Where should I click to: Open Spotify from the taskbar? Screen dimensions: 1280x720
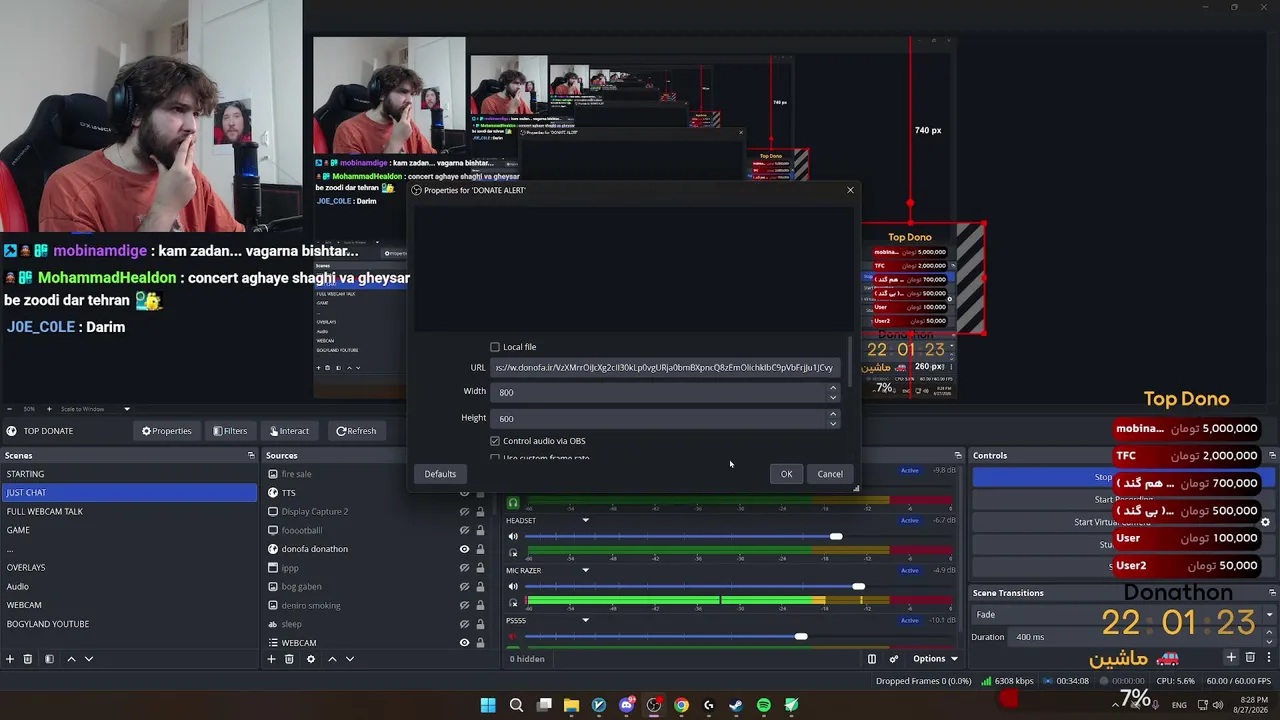pyautogui.click(x=764, y=705)
